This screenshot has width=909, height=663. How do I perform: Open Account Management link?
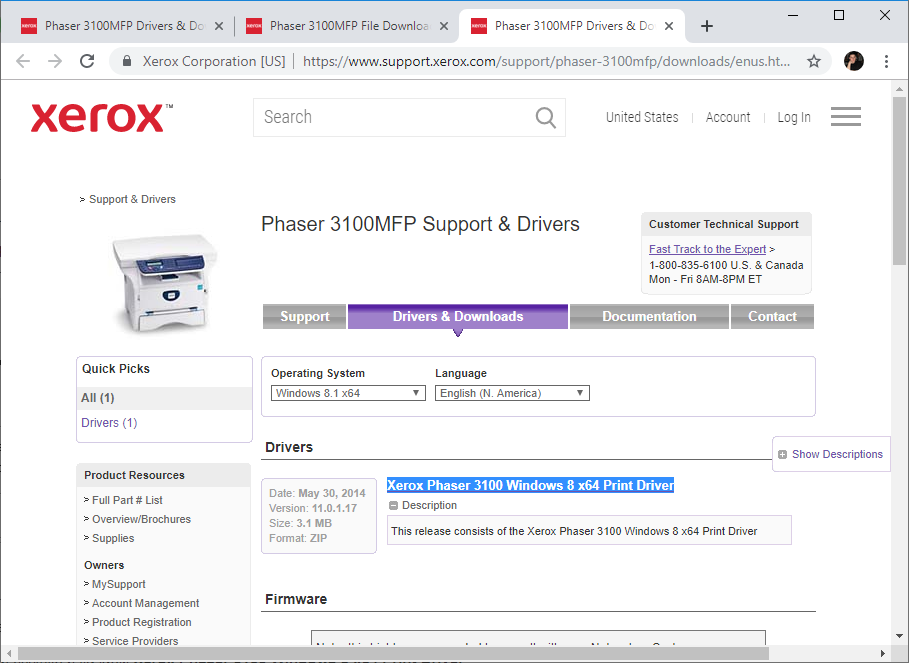point(145,603)
